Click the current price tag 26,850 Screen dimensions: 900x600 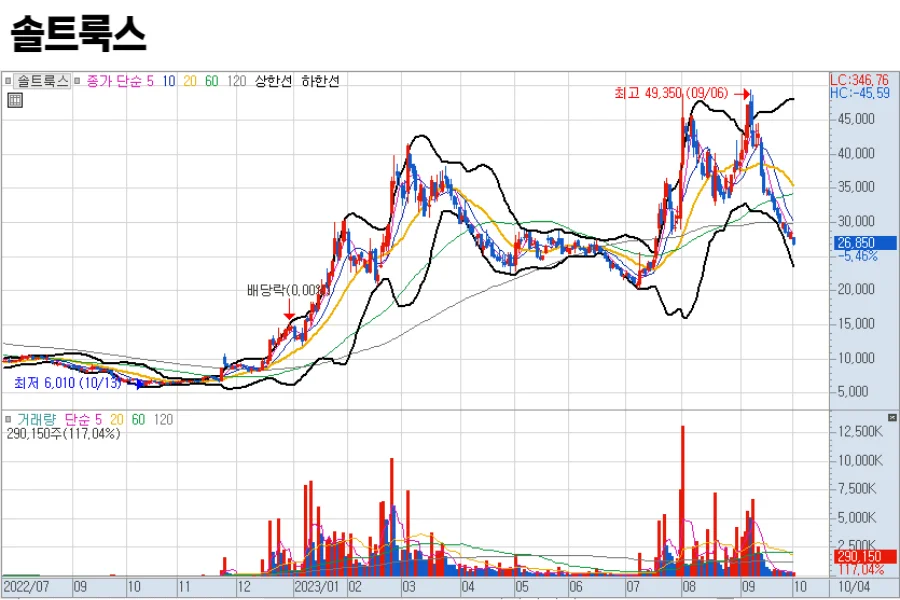pyautogui.click(x=863, y=243)
